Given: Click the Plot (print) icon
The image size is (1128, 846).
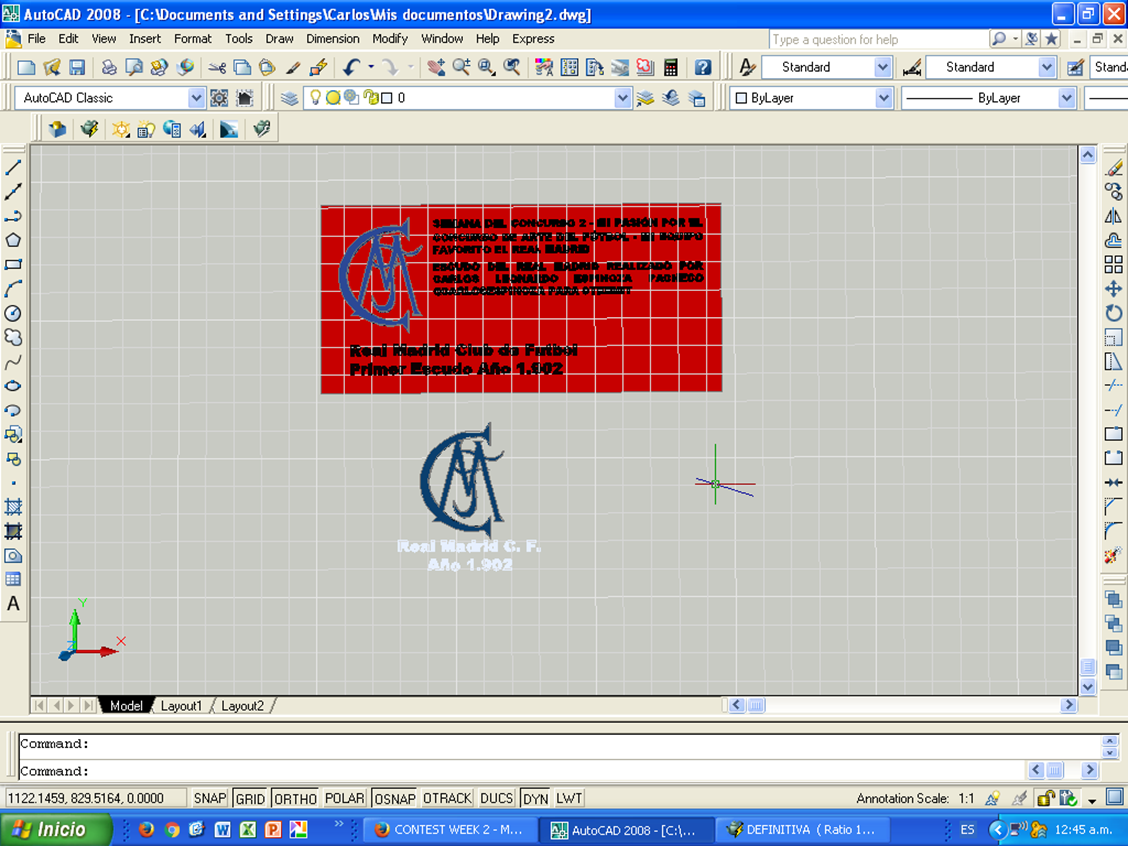Looking at the screenshot, I should pos(109,67).
